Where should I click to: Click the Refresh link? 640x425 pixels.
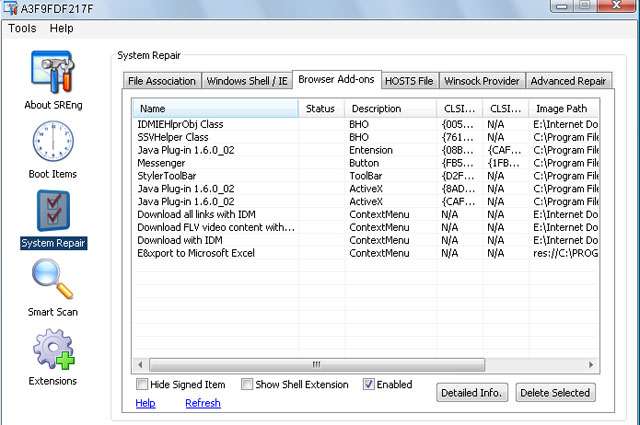coord(202,403)
